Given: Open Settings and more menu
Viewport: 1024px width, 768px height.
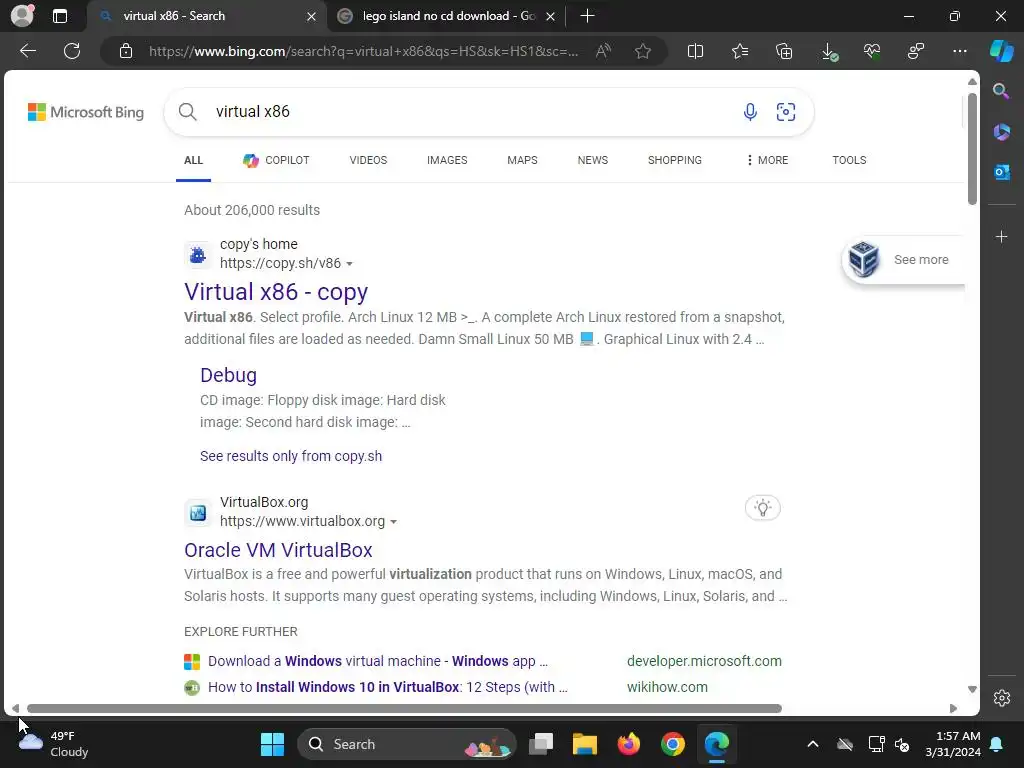Looking at the screenshot, I should tap(960, 51).
